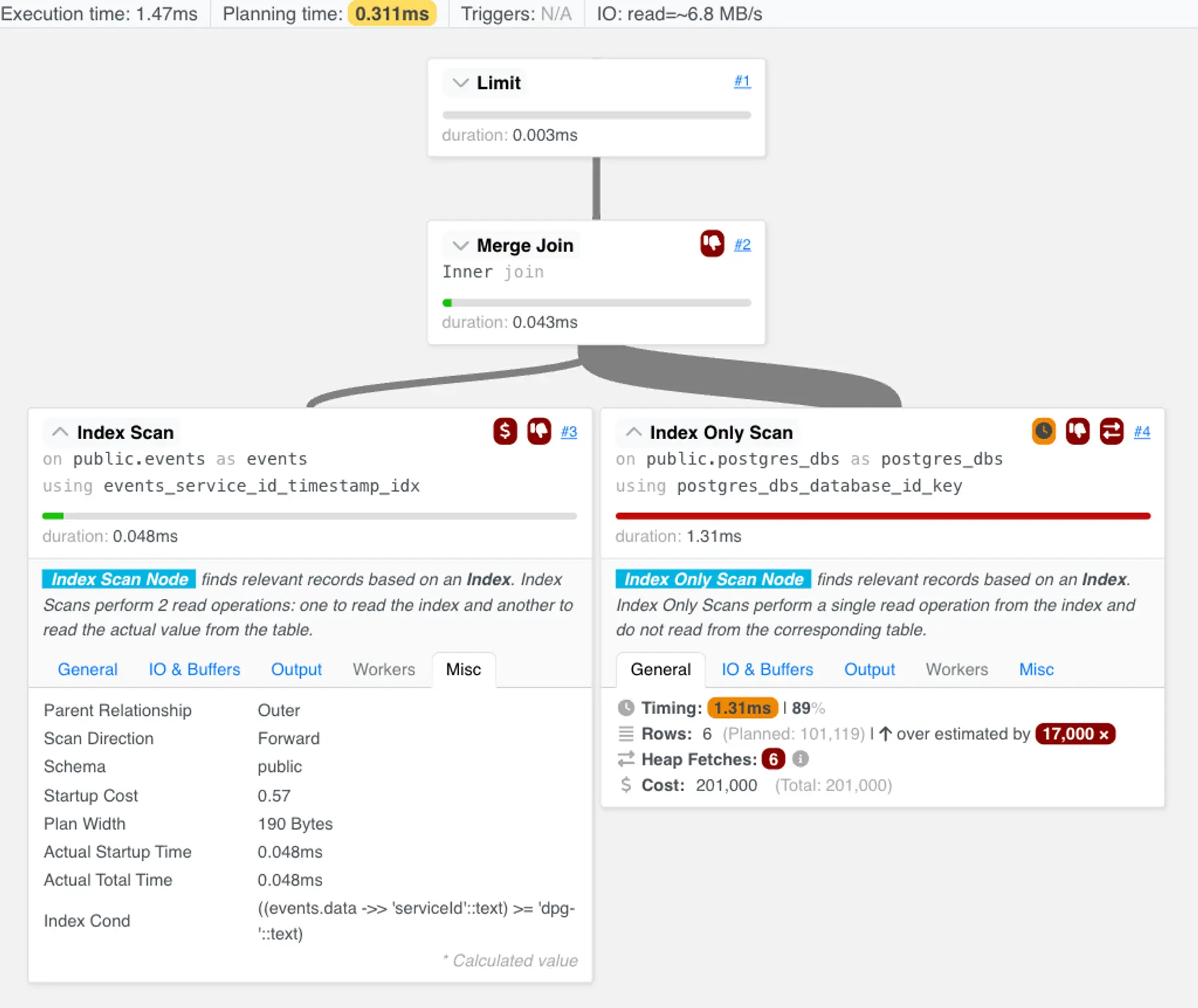1198x1008 pixels.
Task: Click the orange clock icon on Index Only Scan
Action: (x=1044, y=432)
